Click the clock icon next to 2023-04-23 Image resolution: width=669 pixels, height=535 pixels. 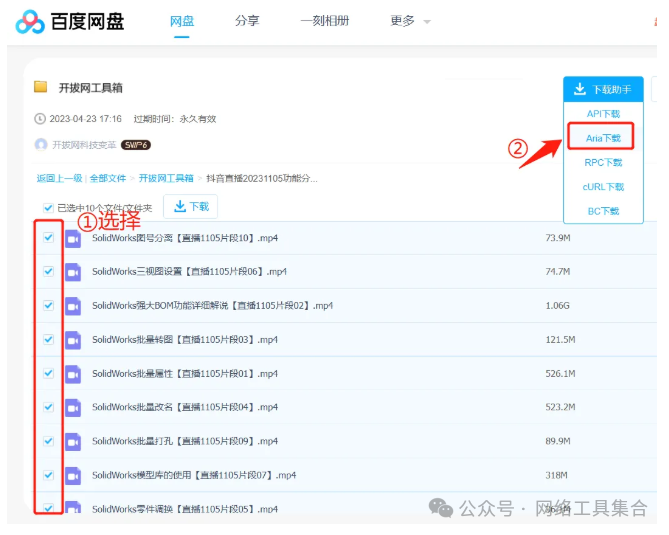click(x=40, y=119)
